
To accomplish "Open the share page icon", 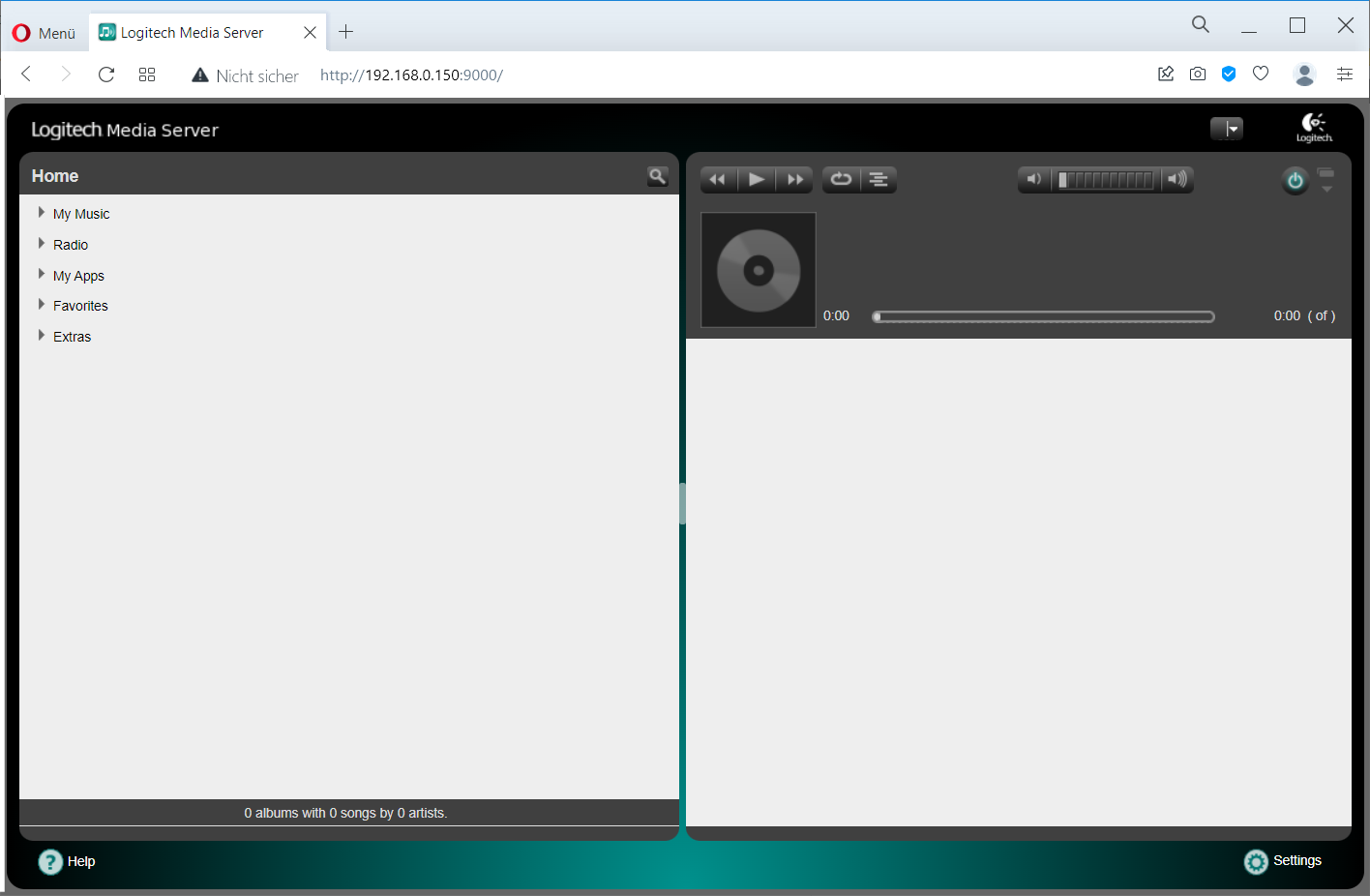I will (x=1166, y=74).
